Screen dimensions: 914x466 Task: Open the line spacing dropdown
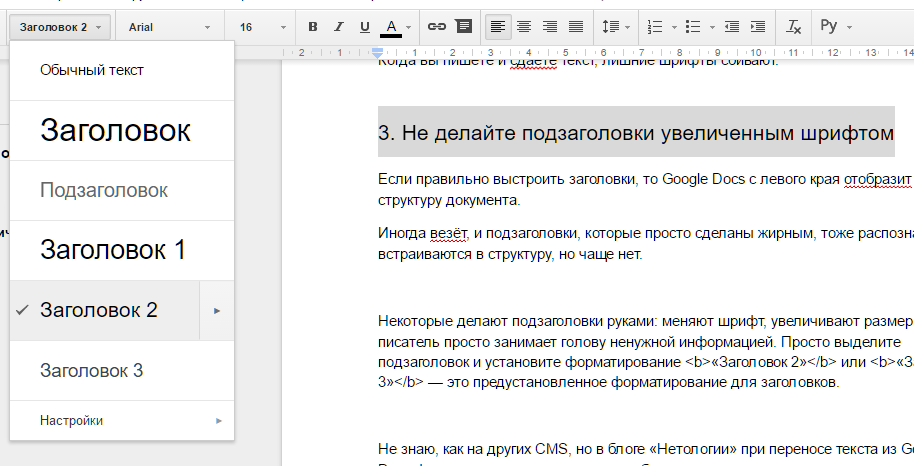[613, 26]
